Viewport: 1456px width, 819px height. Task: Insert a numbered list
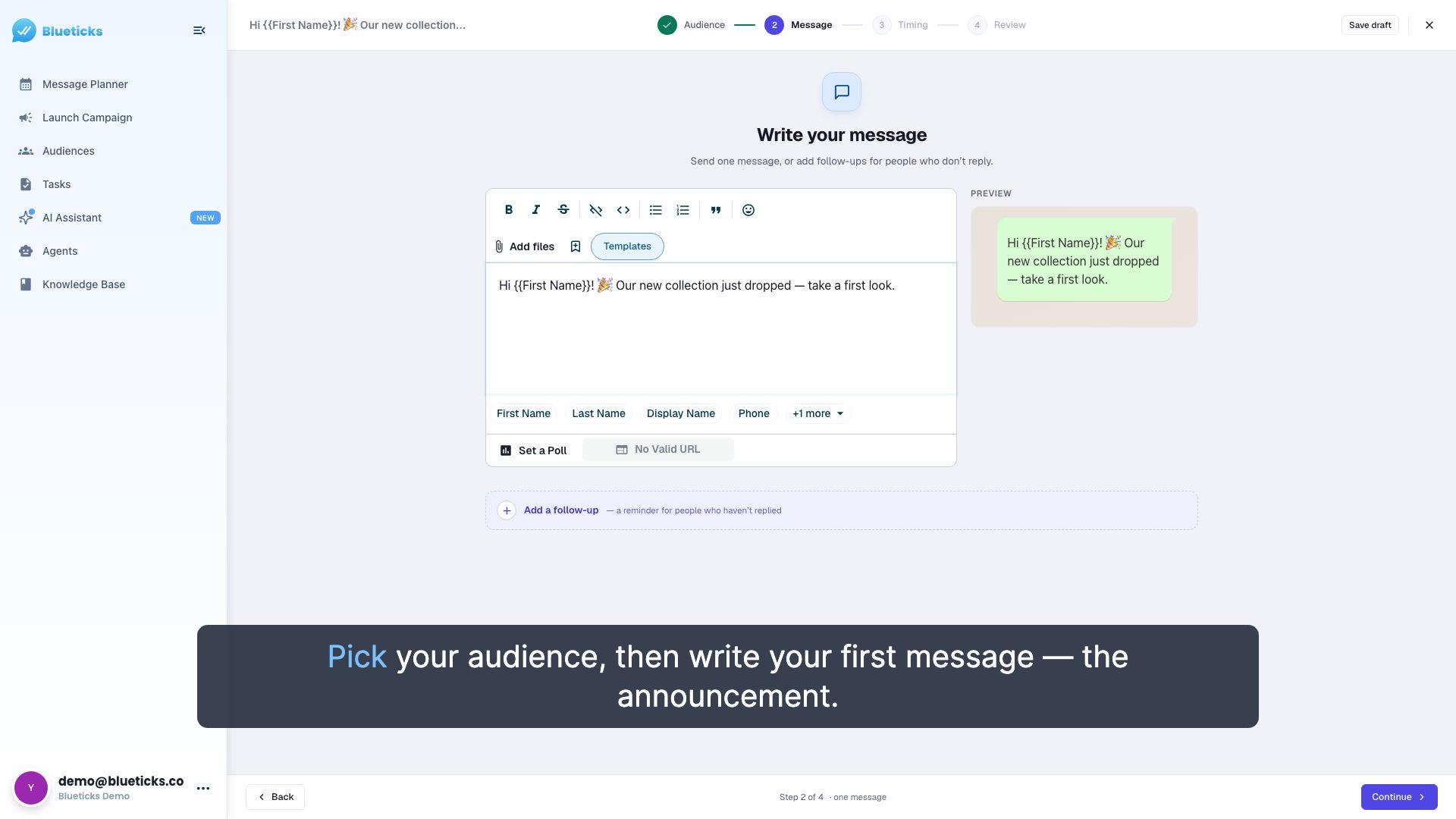click(683, 210)
